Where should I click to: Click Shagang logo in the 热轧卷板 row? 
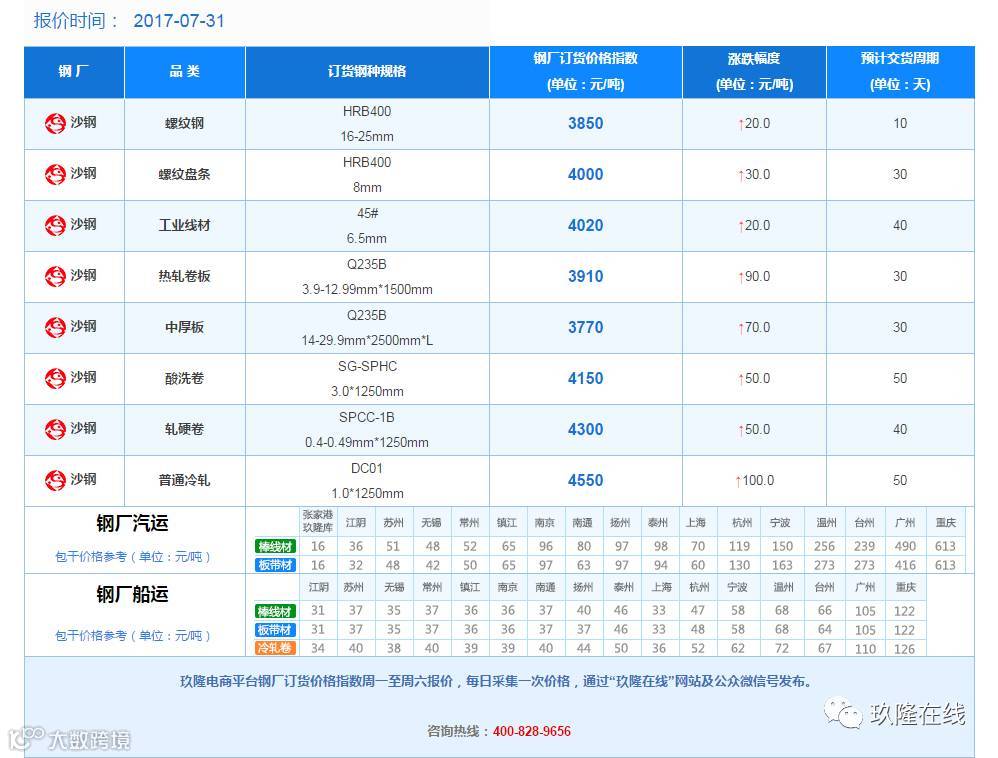pyautogui.click(x=55, y=276)
